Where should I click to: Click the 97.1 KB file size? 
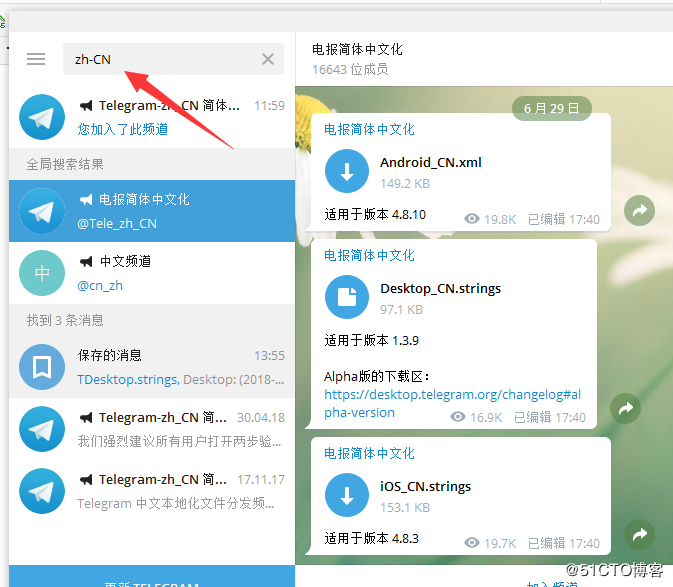click(401, 309)
